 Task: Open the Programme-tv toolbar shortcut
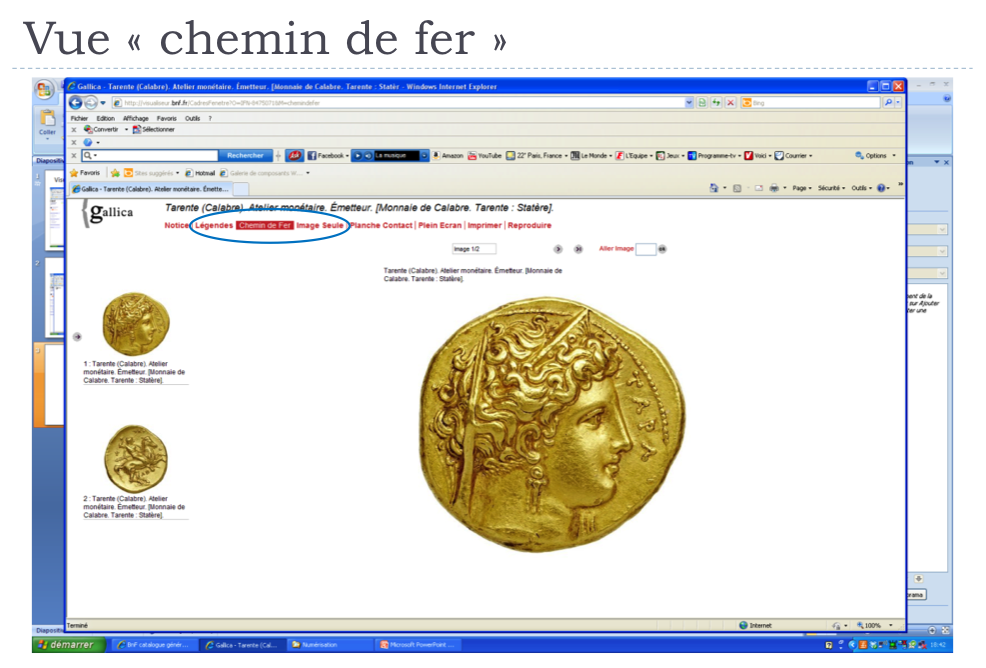tap(714, 155)
